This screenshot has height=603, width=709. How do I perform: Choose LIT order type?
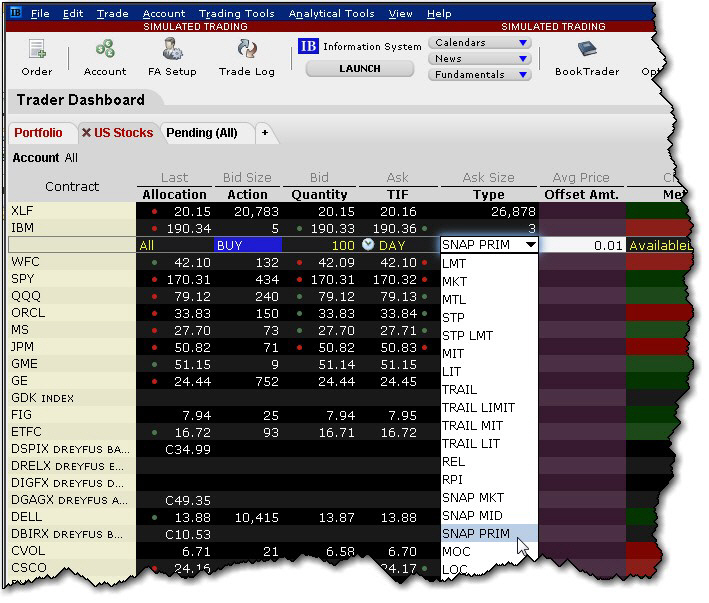(x=489, y=371)
